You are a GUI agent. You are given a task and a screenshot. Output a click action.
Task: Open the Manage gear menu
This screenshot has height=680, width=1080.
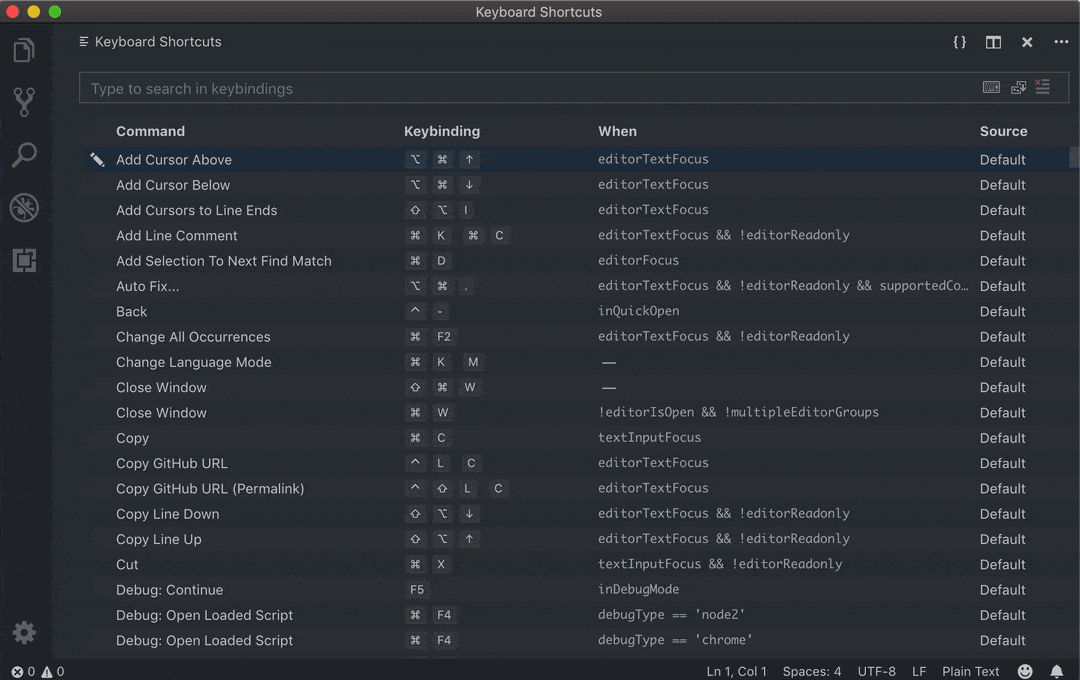[24, 632]
